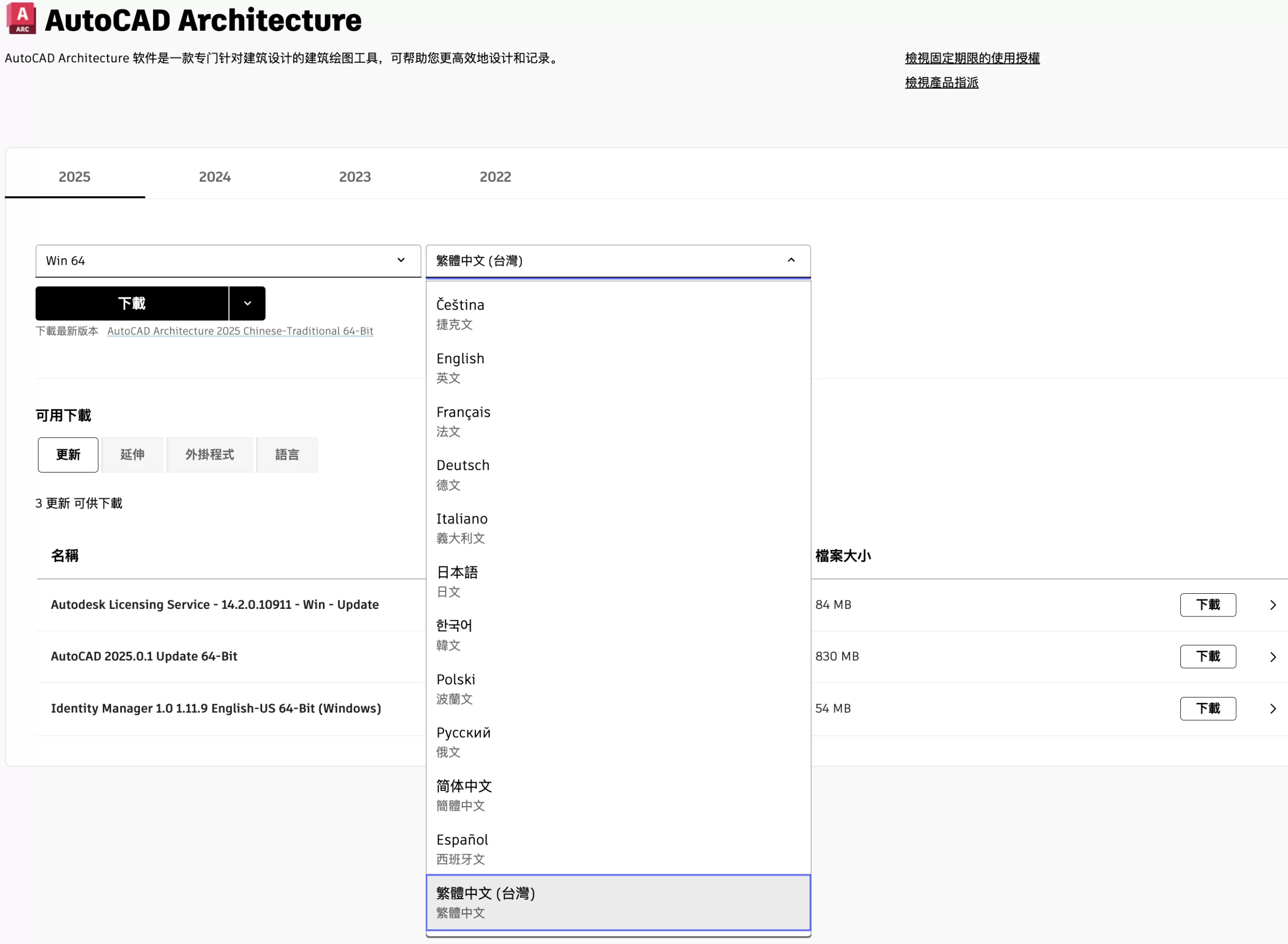Open the Win 64 platform dropdown
1288x944 pixels.
(227, 261)
